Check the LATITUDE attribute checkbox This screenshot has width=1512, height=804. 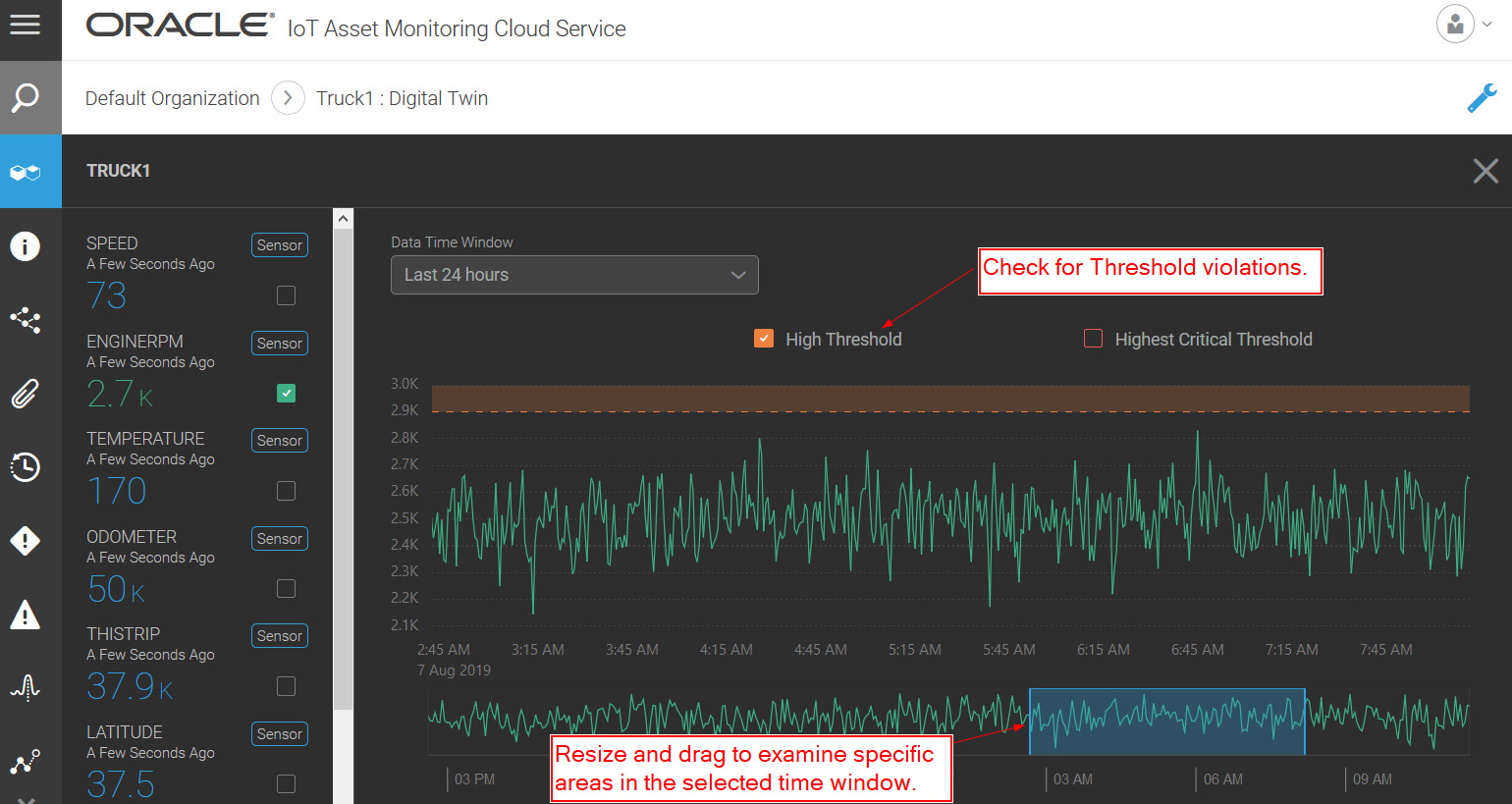click(x=286, y=784)
